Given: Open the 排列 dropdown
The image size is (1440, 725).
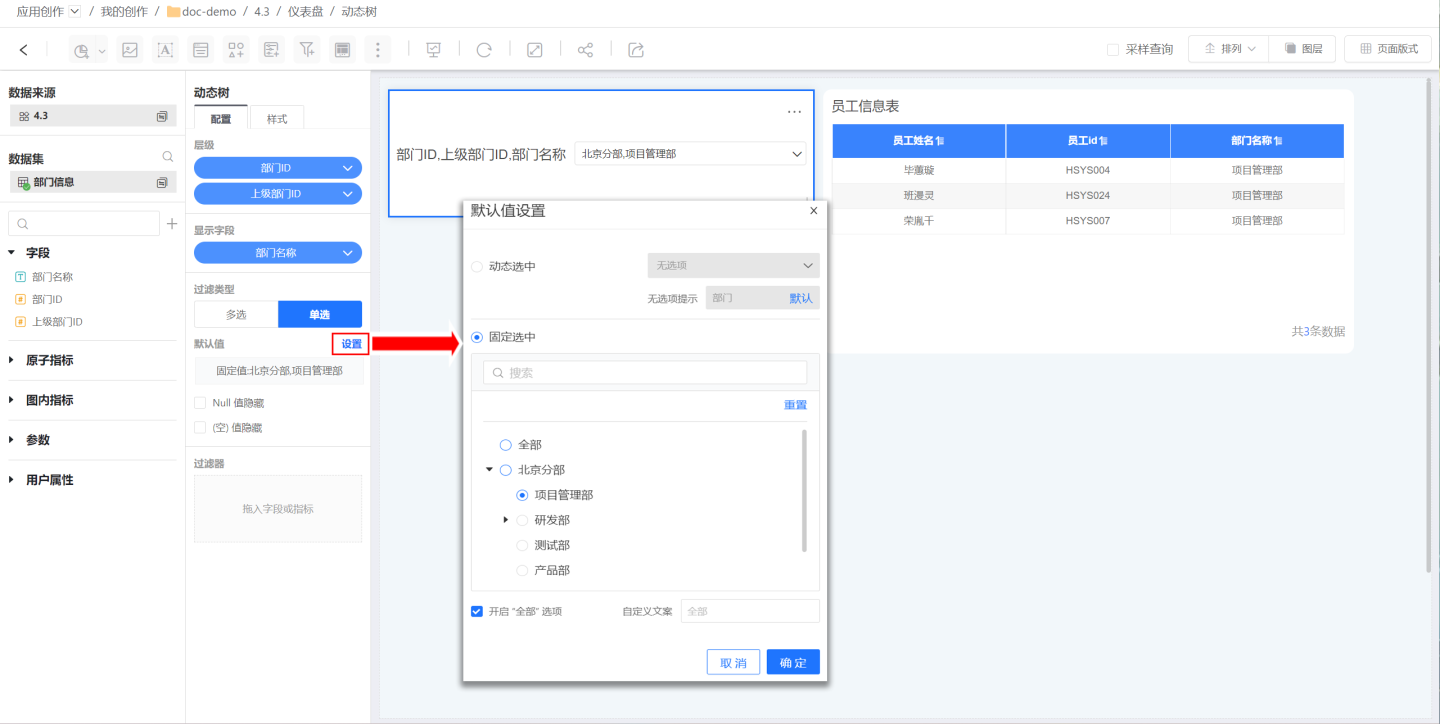Looking at the screenshot, I should coord(1228,49).
